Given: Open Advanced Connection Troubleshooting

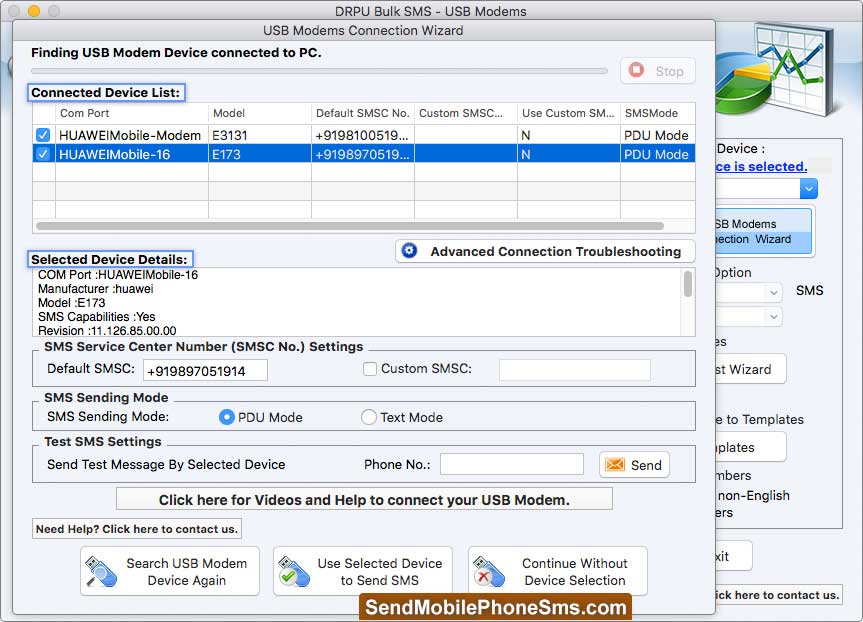Looking at the screenshot, I should pos(545,251).
